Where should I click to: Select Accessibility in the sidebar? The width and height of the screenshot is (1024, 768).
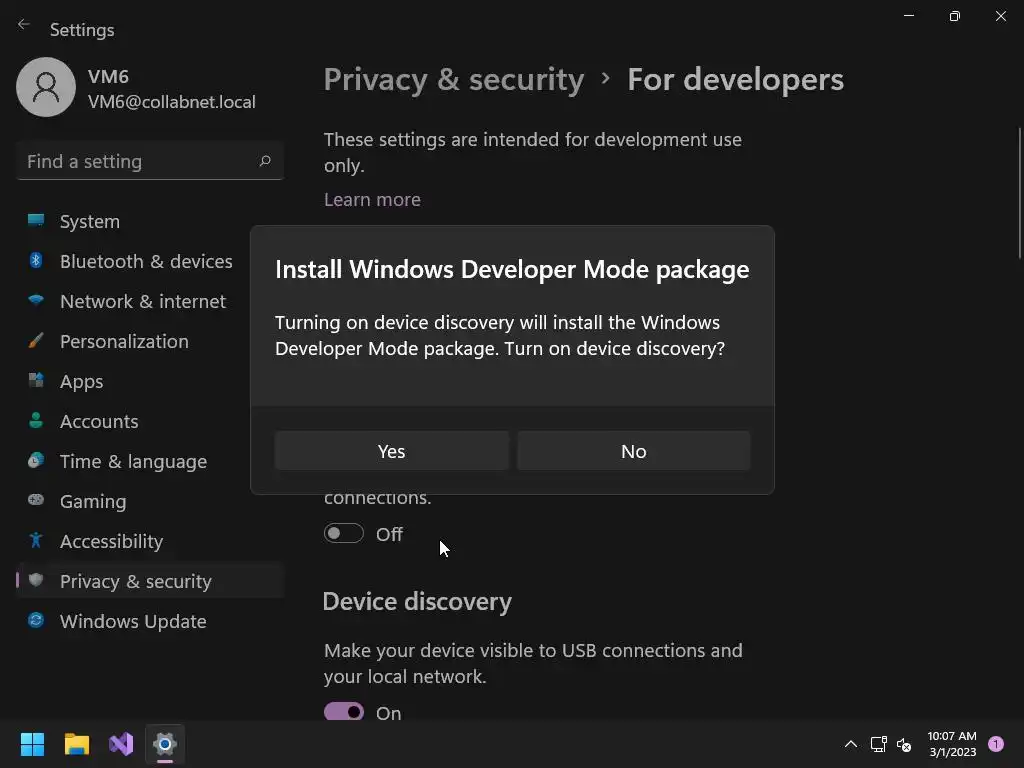[110, 541]
